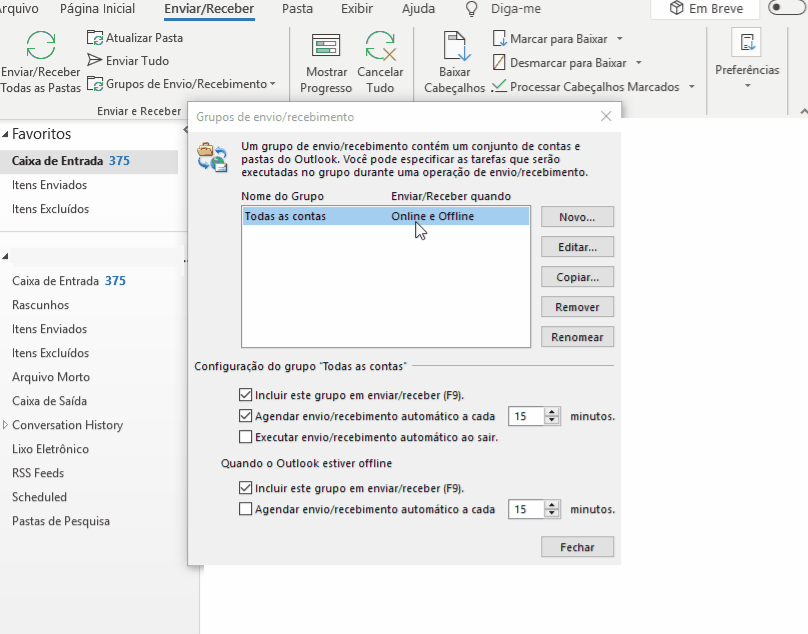This screenshot has width=808, height=634.
Task: Collapse the Favoritos section
Action: (5, 135)
